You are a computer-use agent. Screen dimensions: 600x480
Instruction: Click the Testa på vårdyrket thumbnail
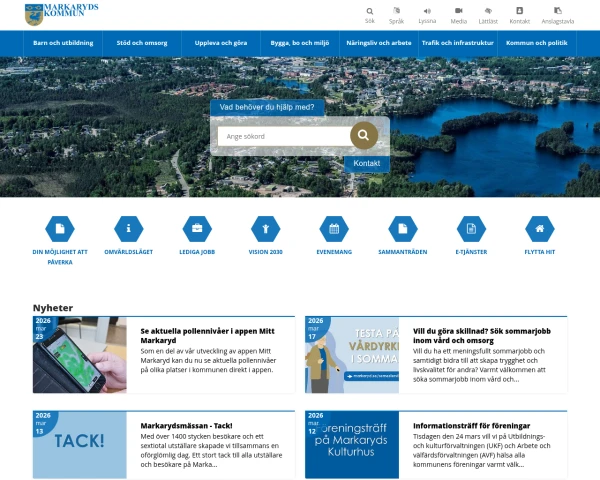352,355
